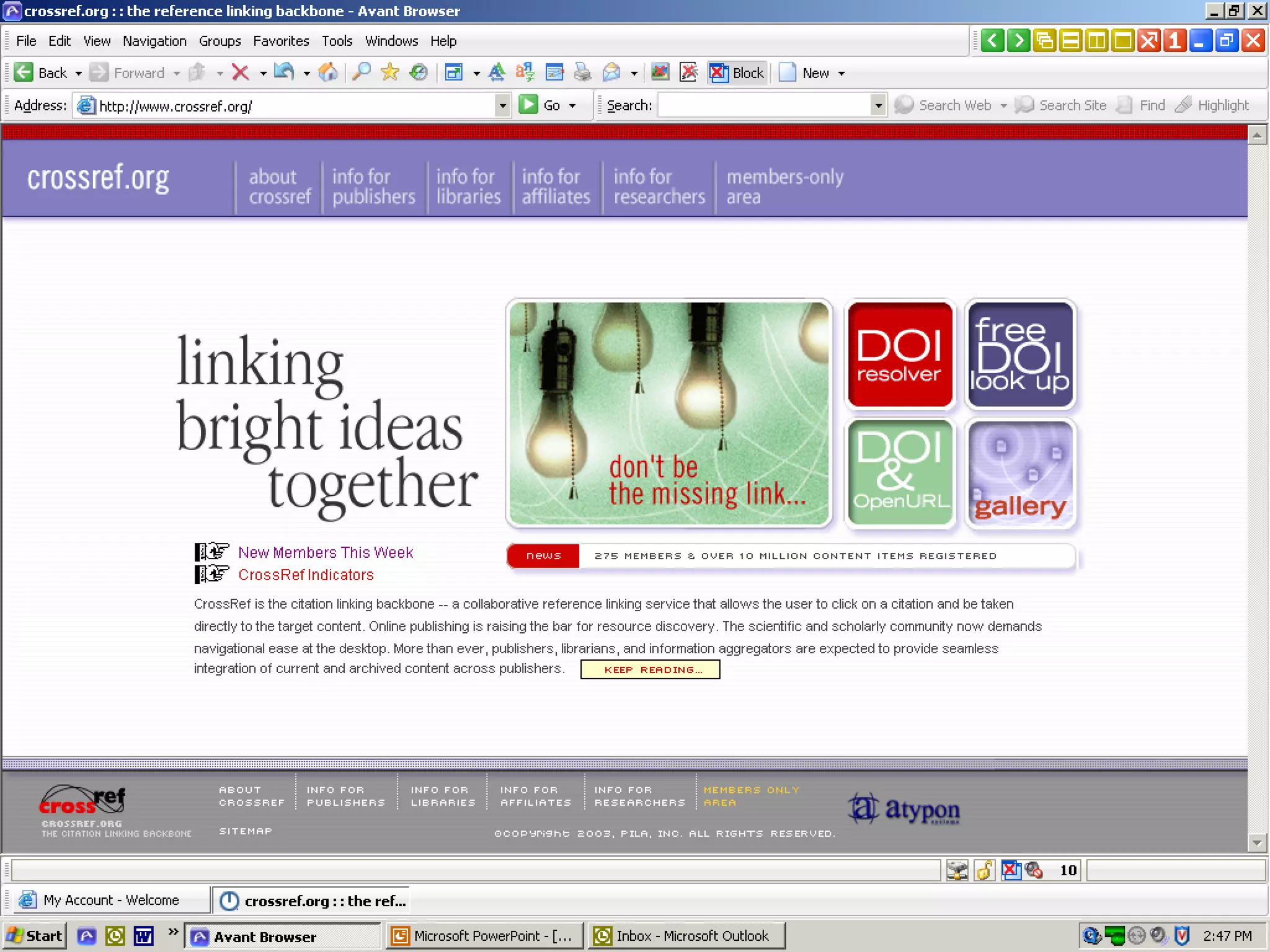Expand the Search box dropdown arrow
The width and height of the screenshot is (1270, 952).
(878, 105)
